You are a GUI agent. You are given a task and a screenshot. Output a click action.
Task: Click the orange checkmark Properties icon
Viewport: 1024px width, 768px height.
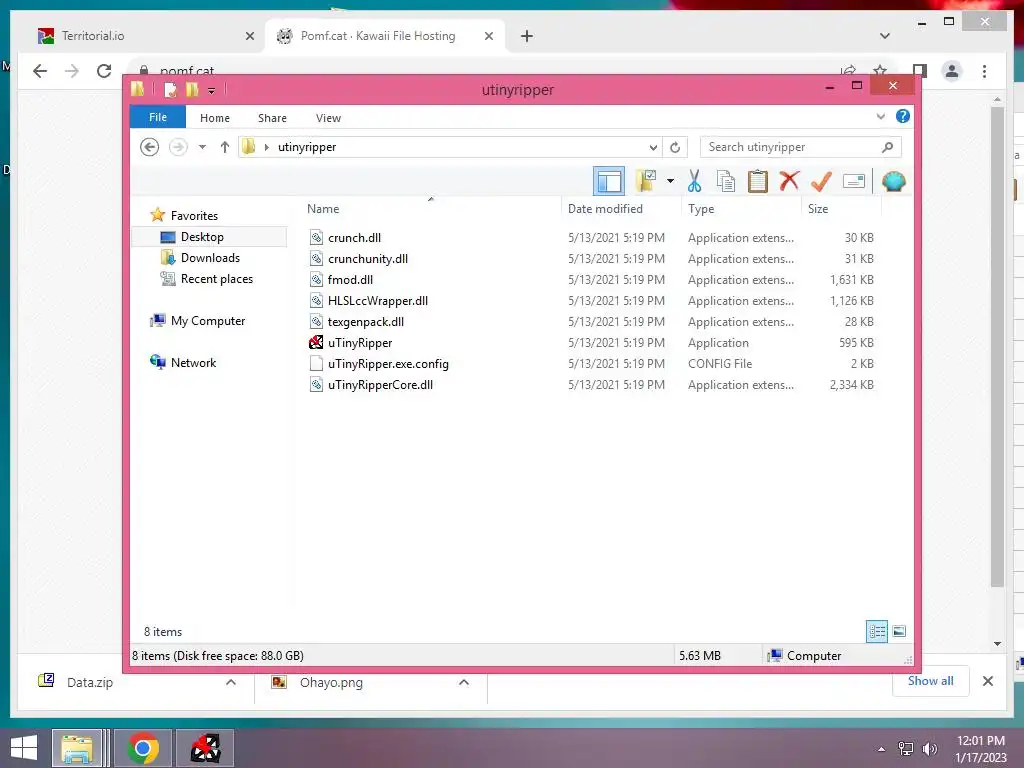821,181
